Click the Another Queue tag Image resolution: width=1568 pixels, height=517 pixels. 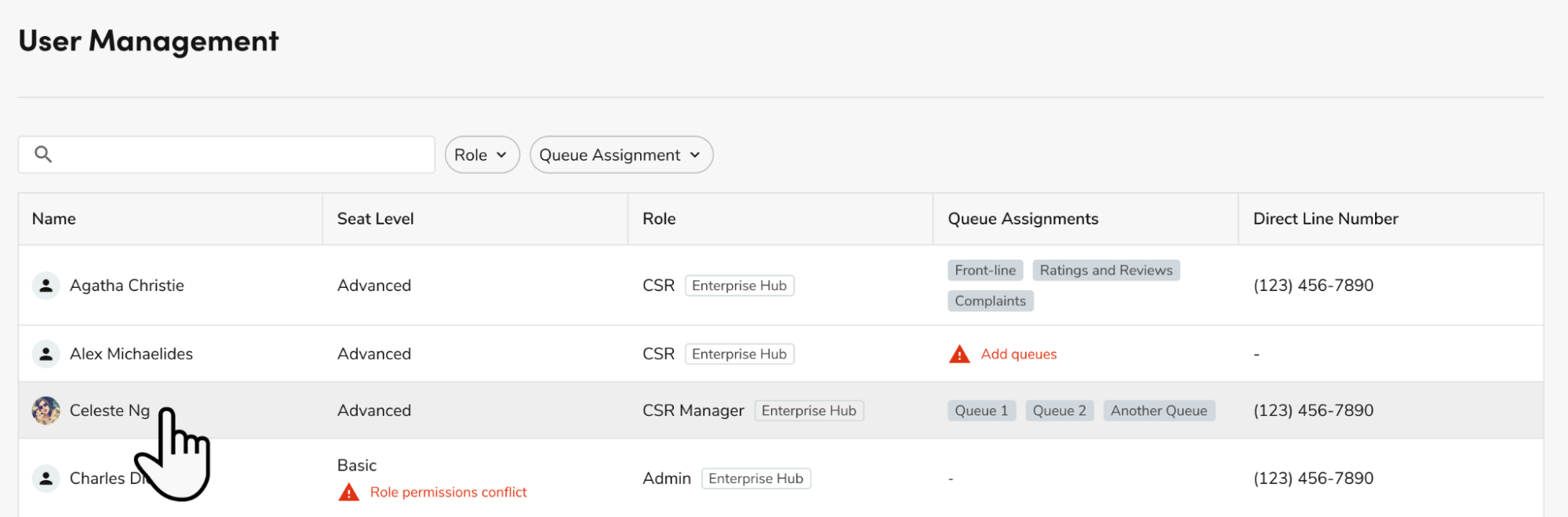[1159, 411]
